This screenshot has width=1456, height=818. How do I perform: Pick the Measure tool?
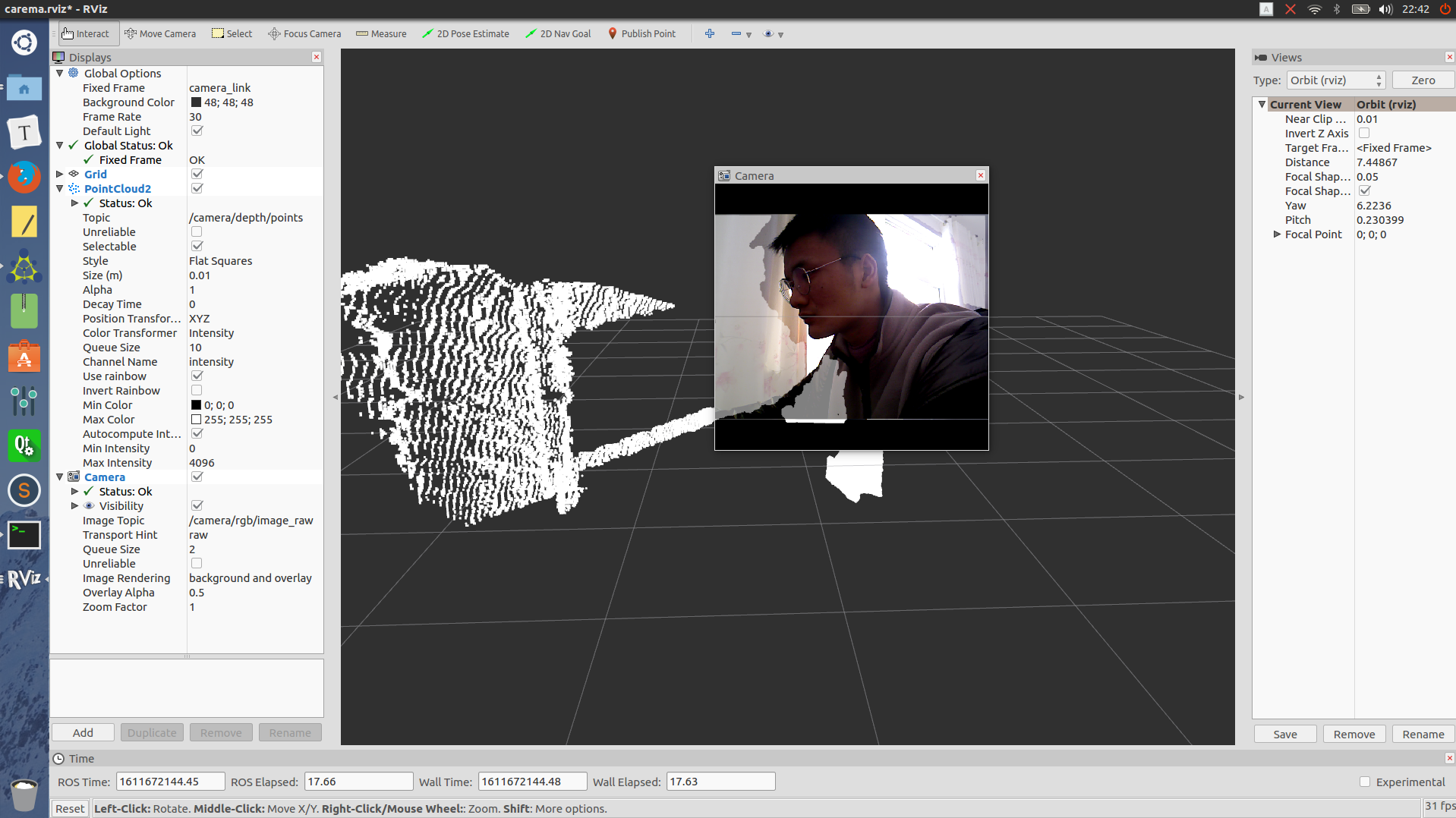click(381, 33)
